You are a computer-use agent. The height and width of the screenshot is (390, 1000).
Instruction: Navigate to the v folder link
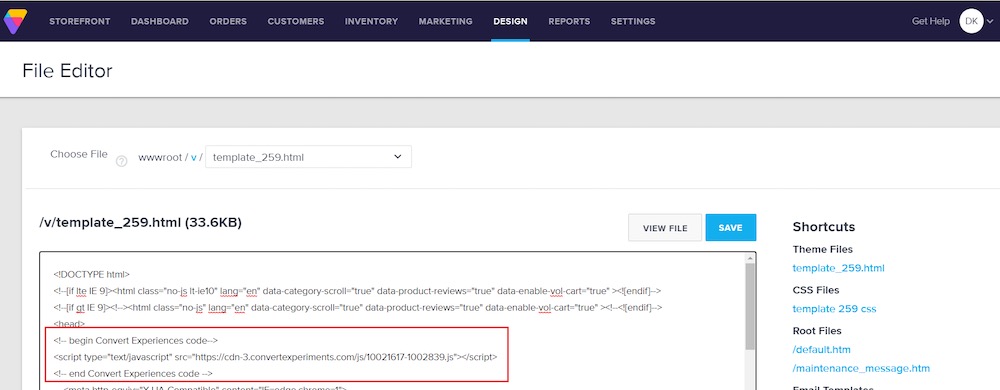coord(193,157)
